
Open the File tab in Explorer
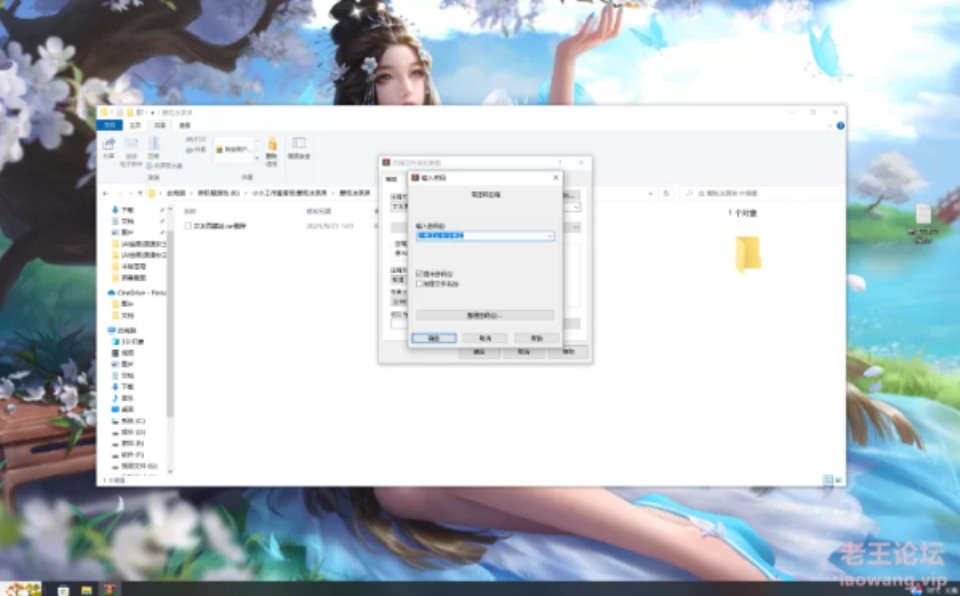pyautogui.click(x=110, y=125)
